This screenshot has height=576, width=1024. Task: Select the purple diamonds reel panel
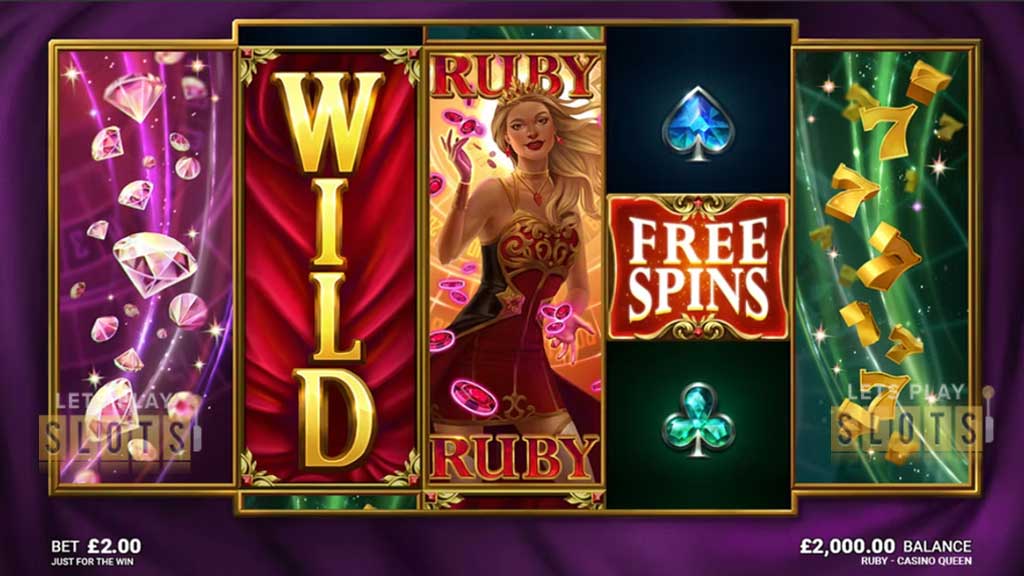[x=145, y=268]
